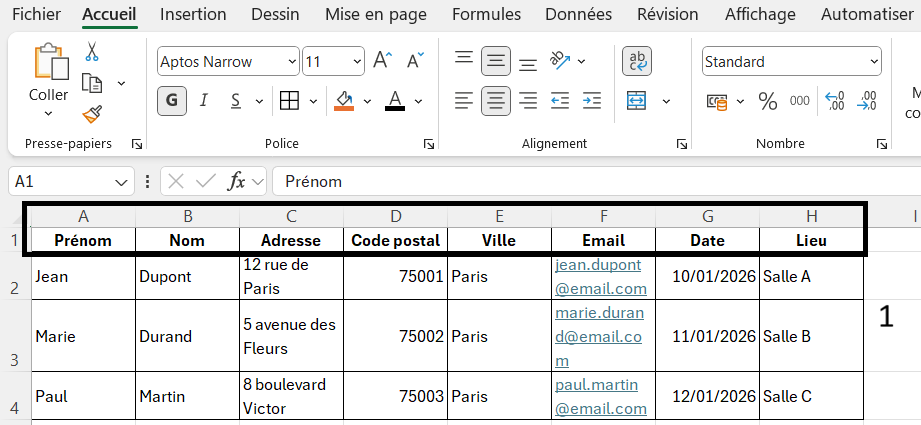This screenshot has width=921, height=425.
Task: Increase font size with large A icon
Action: coord(383,60)
